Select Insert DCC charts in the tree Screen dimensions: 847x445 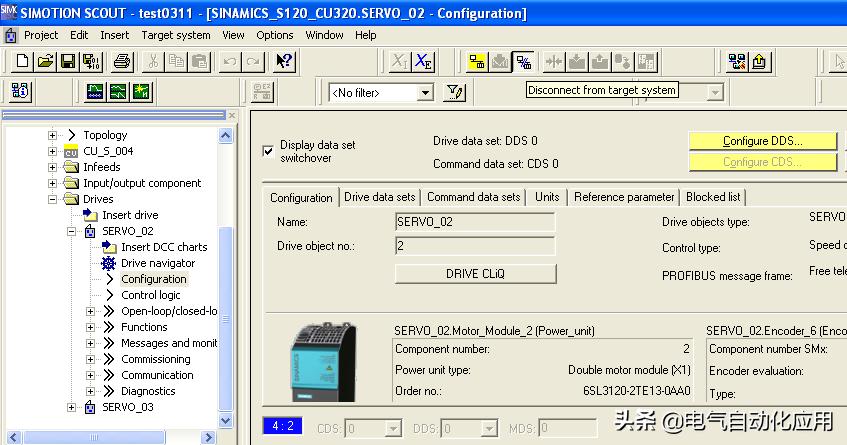point(164,247)
